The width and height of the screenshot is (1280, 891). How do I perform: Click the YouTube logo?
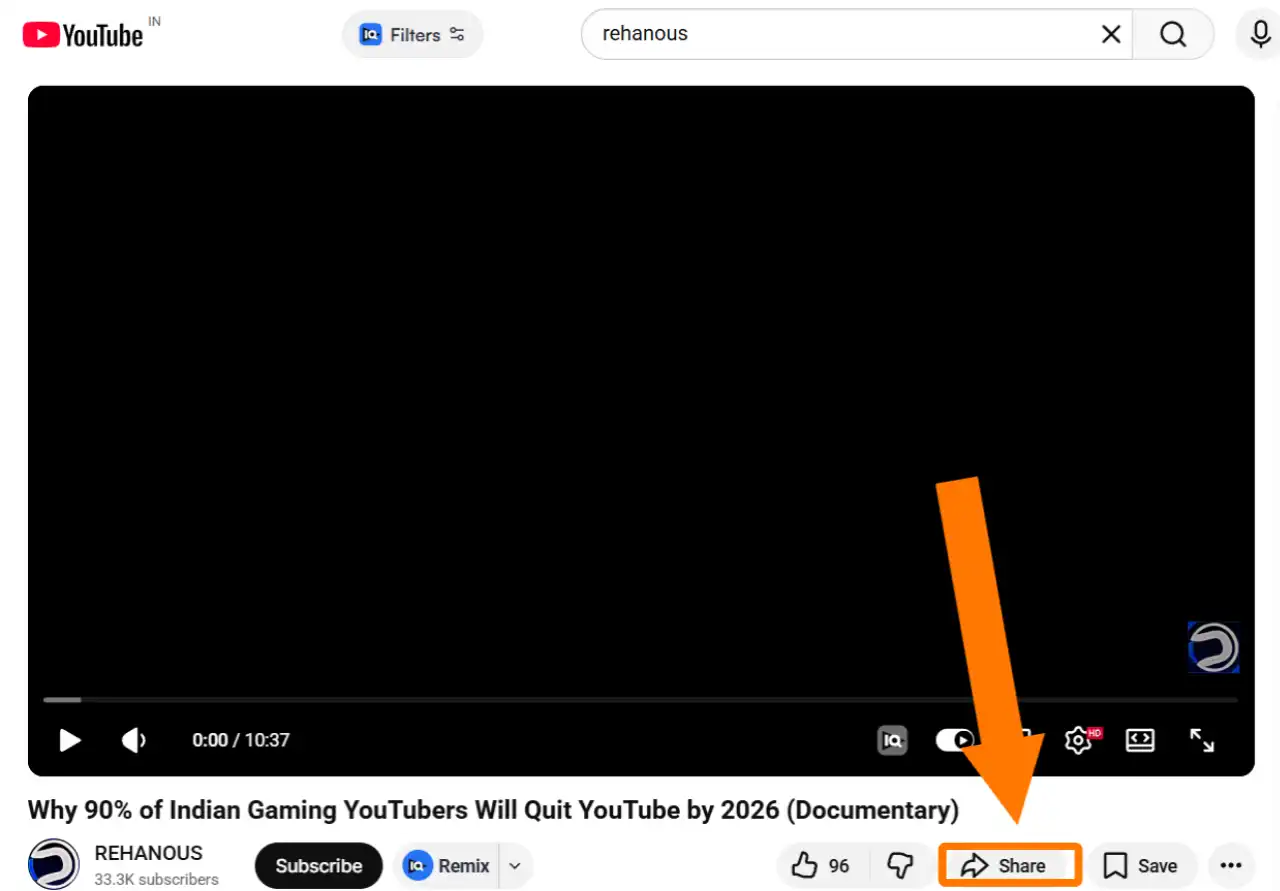(x=85, y=33)
